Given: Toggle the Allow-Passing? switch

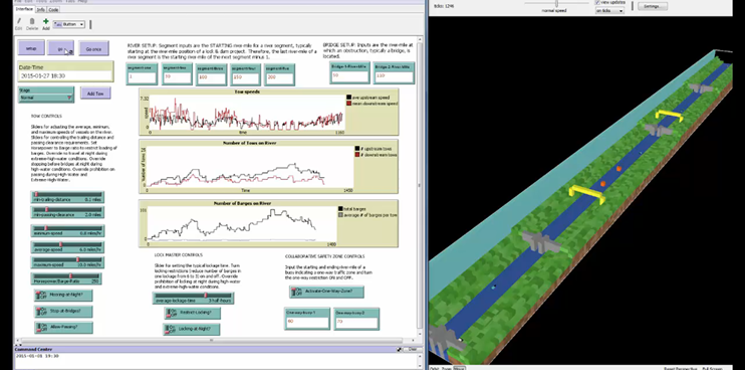Looking at the screenshot, I should pos(64,327).
